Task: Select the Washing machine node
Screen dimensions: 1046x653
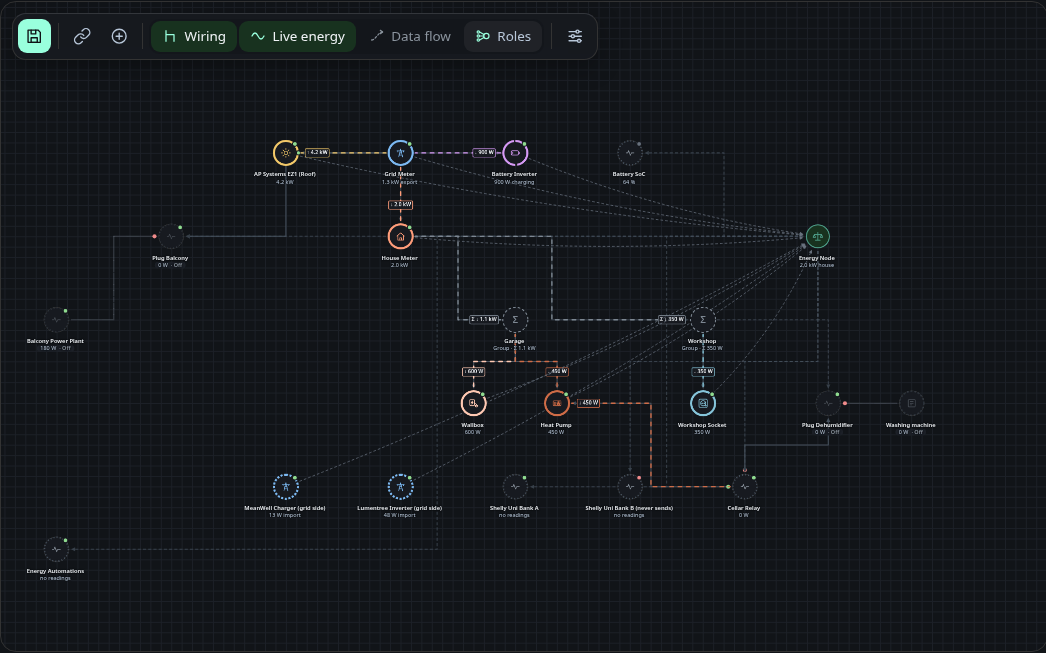Action: click(911, 403)
